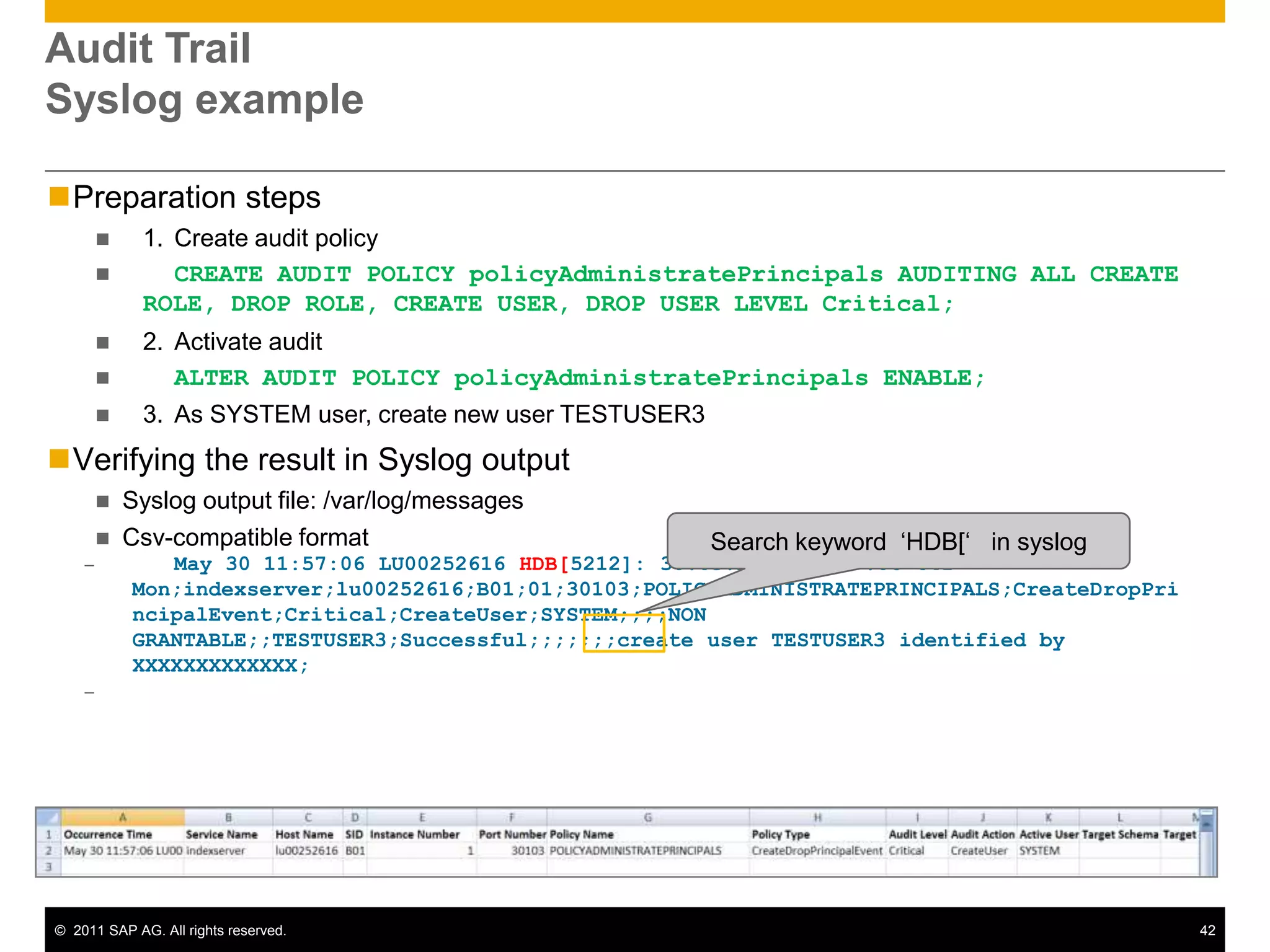
Task: Select cell 'B01' in the spreadsheet
Action: point(355,850)
